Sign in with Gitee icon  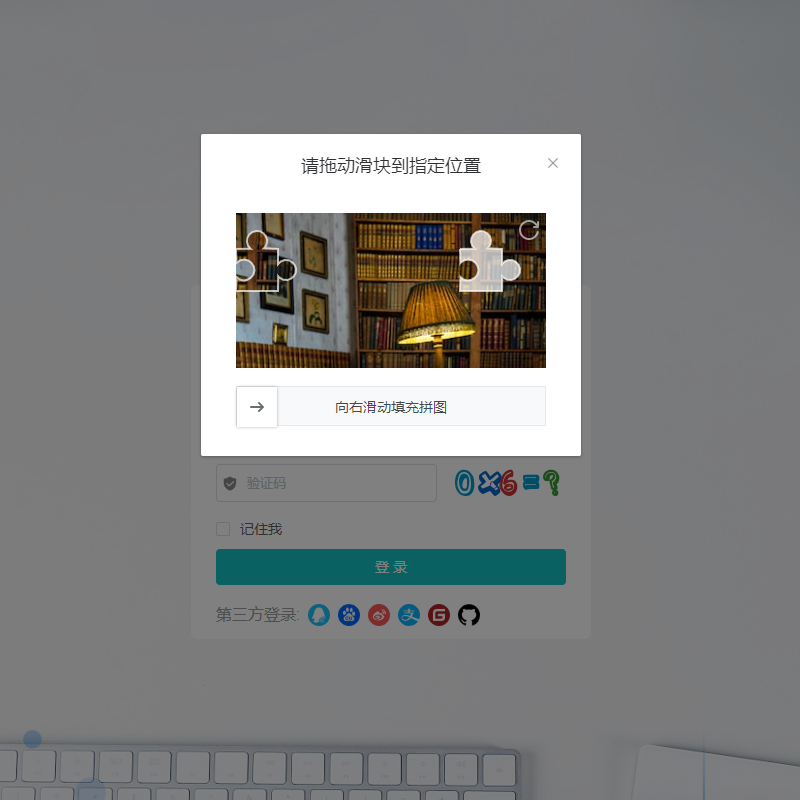click(x=439, y=615)
